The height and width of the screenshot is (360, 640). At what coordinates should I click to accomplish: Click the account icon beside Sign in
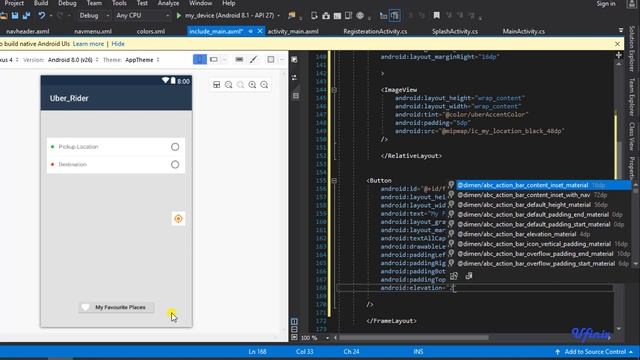[631, 4]
